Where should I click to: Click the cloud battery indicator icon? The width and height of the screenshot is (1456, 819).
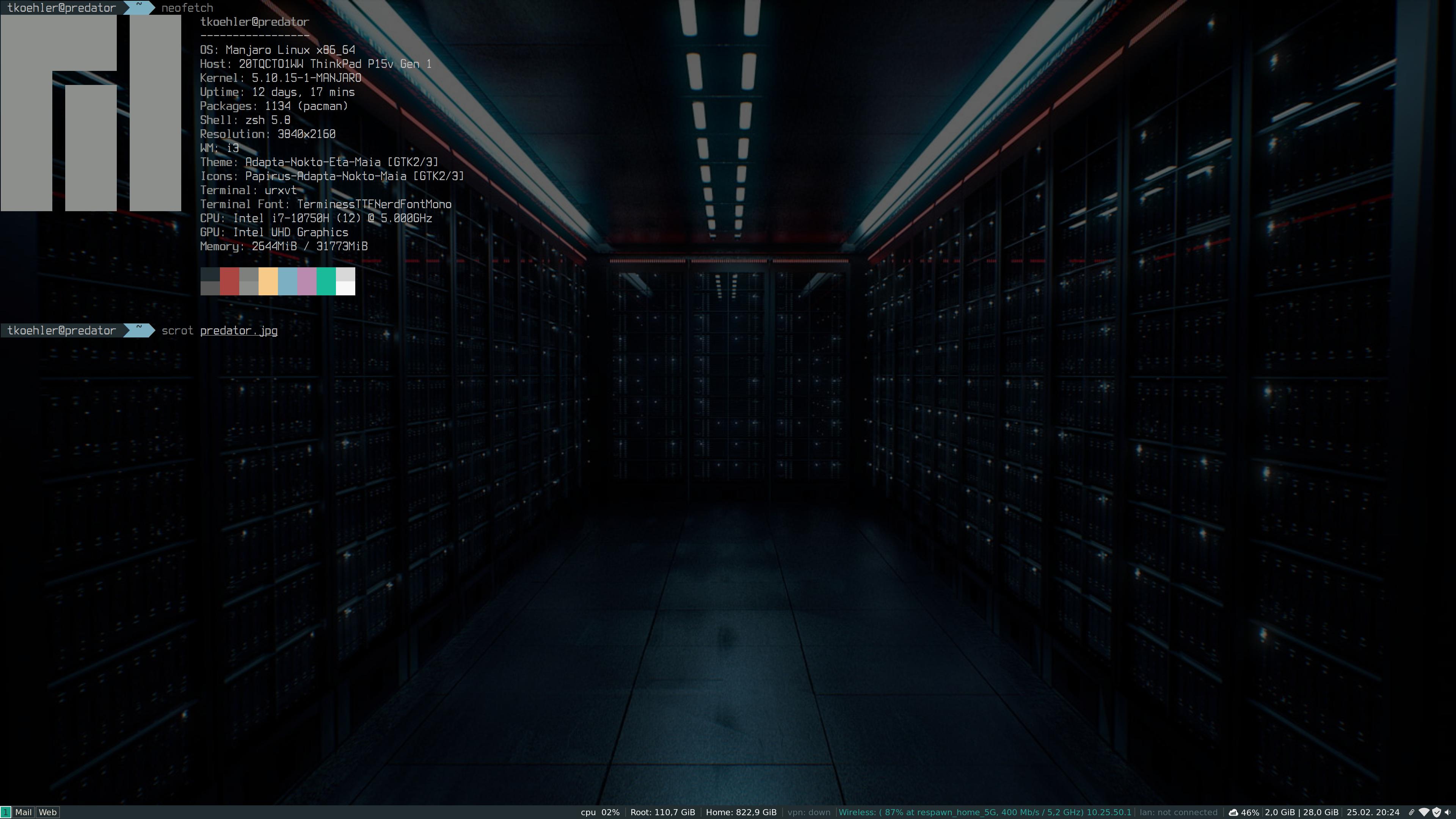[x=1234, y=813]
